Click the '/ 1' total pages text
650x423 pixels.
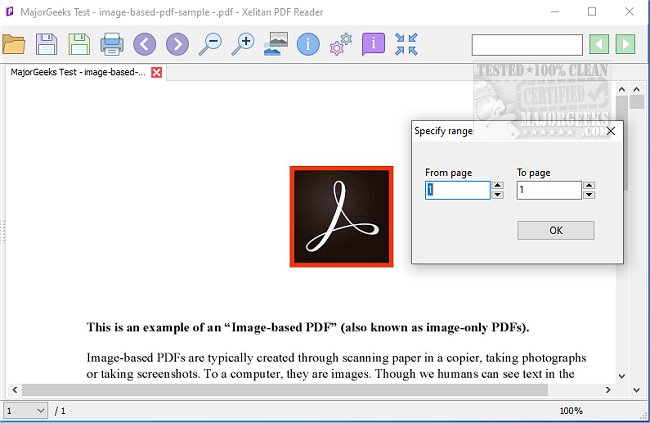(x=60, y=411)
